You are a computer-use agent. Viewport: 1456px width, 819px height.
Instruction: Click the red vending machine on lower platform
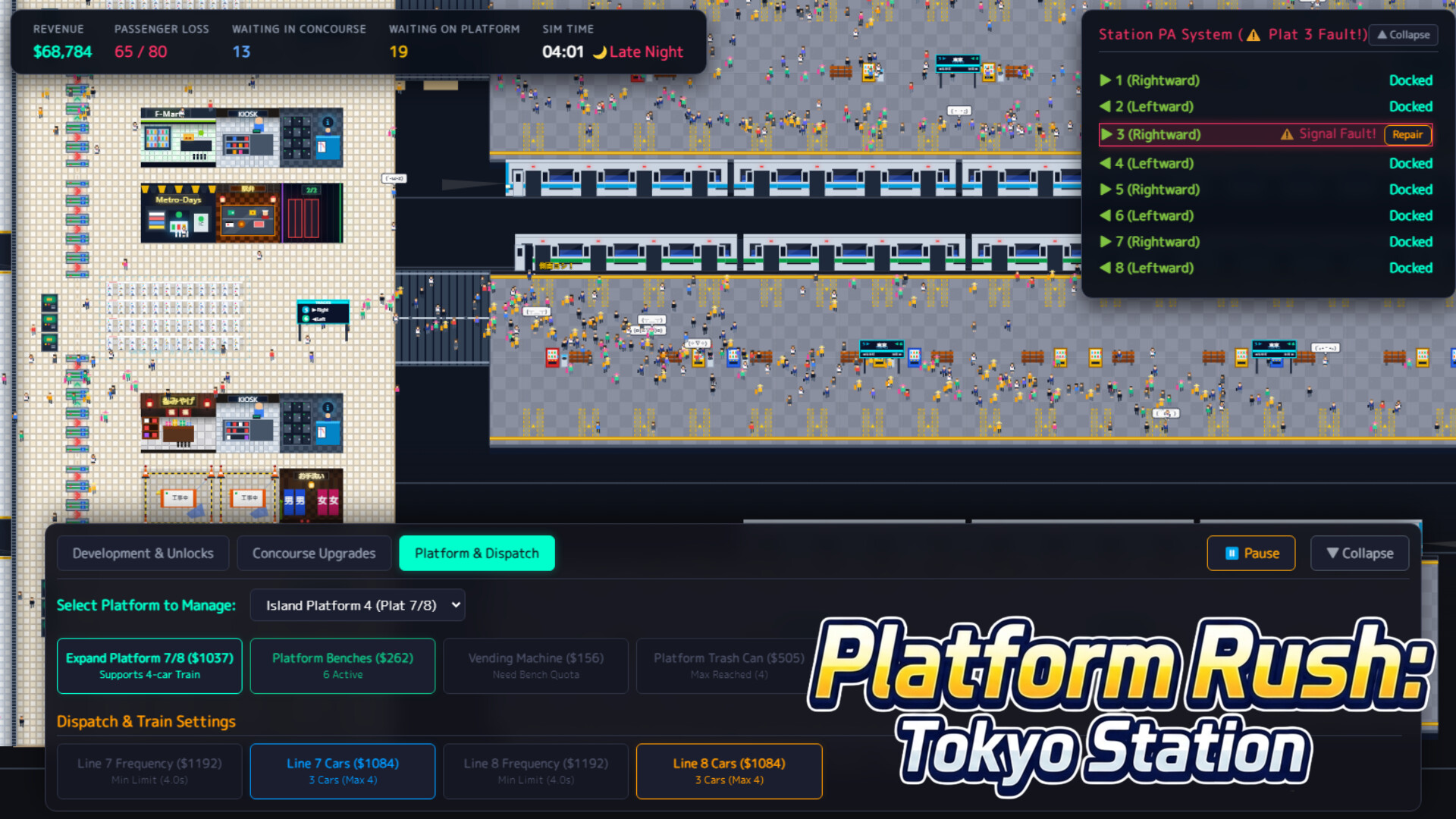click(552, 358)
